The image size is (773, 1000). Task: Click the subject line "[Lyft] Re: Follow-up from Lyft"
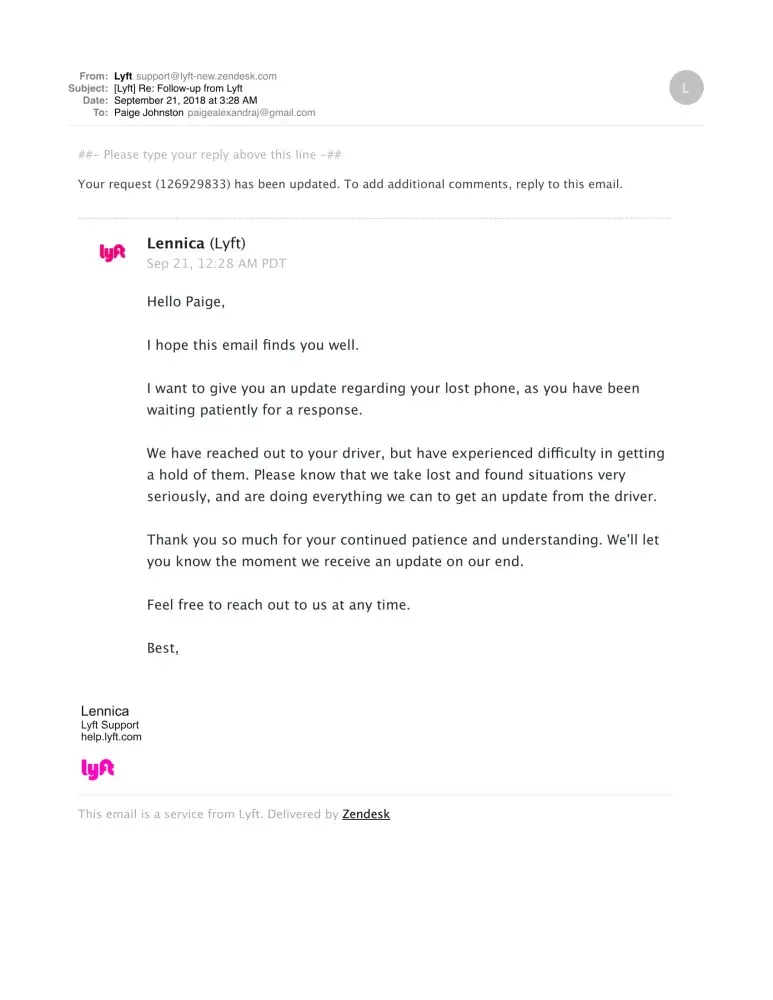point(178,88)
